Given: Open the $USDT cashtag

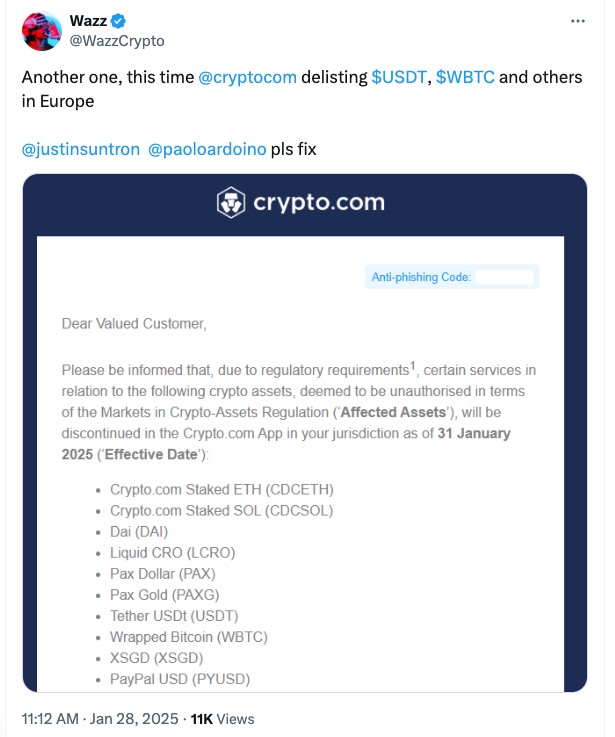Looking at the screenshot, I should 401,78.
